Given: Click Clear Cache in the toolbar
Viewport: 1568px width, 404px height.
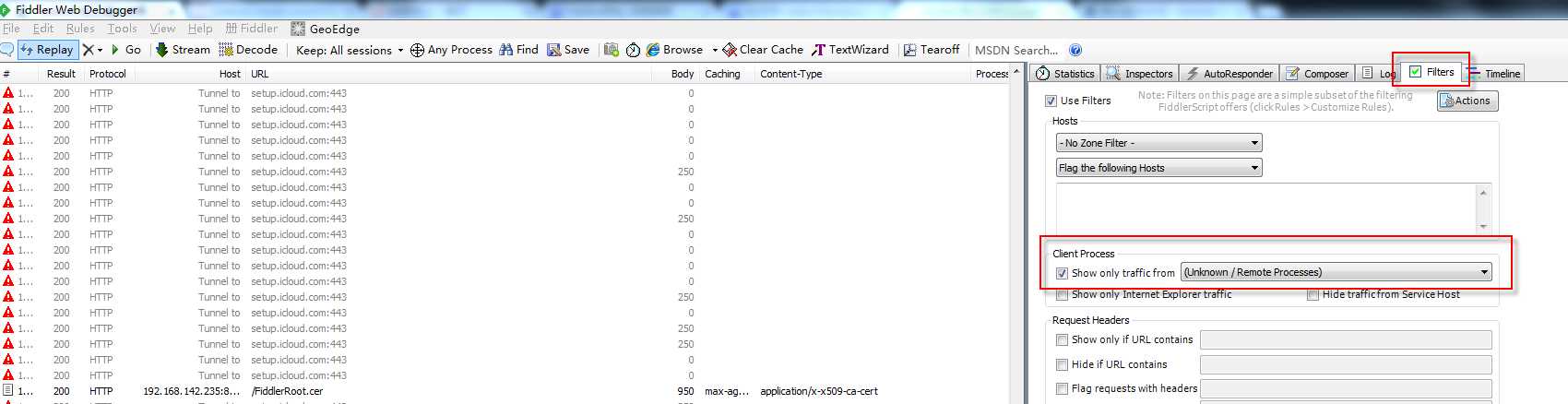Looking at the screenshot, I should [763, 50].
